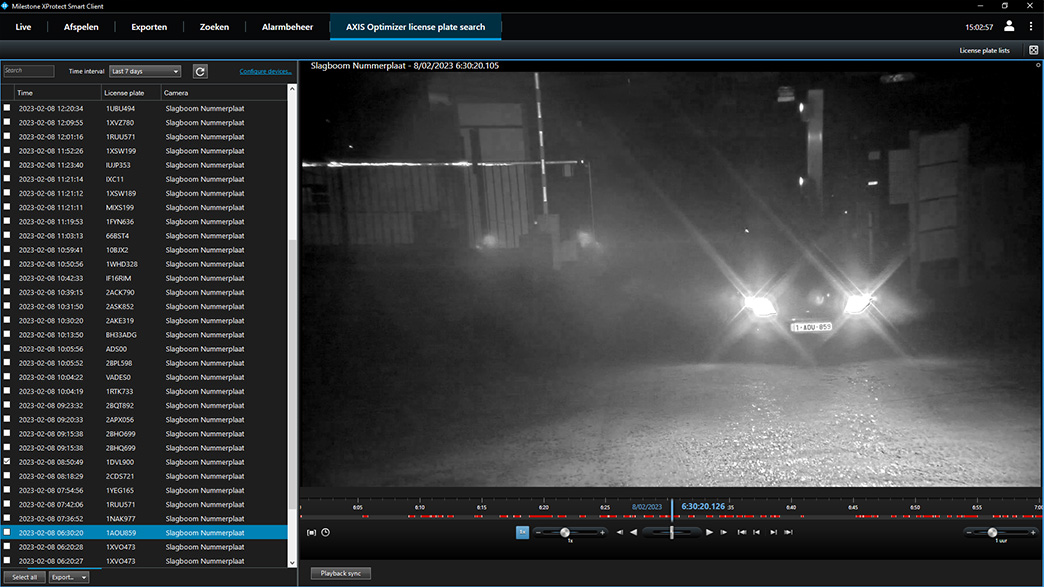Open the go-to-time clock icon

[x=326, y=532]
